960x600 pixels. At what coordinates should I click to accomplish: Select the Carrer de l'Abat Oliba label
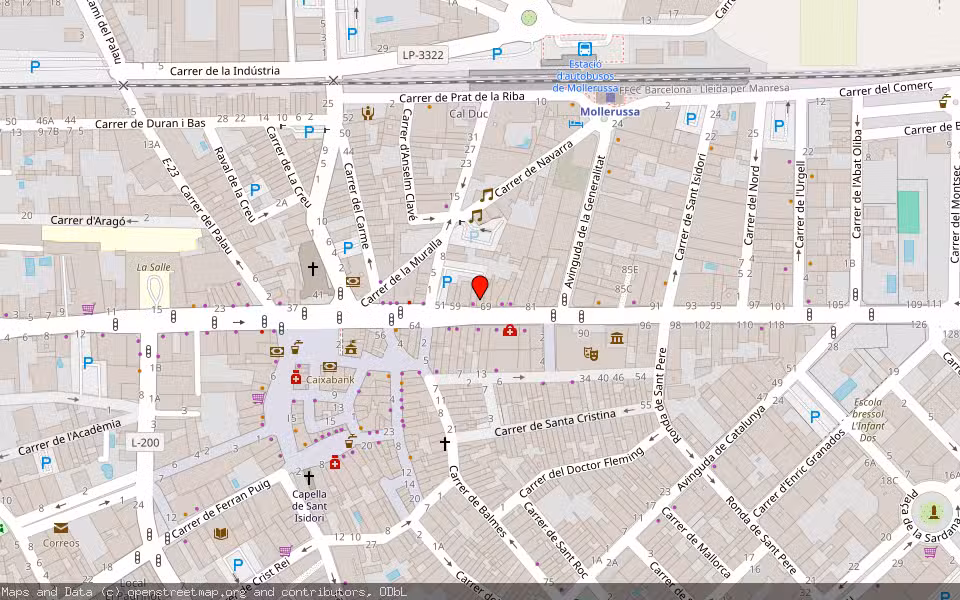pyautogui.click(x=857, y=184)
